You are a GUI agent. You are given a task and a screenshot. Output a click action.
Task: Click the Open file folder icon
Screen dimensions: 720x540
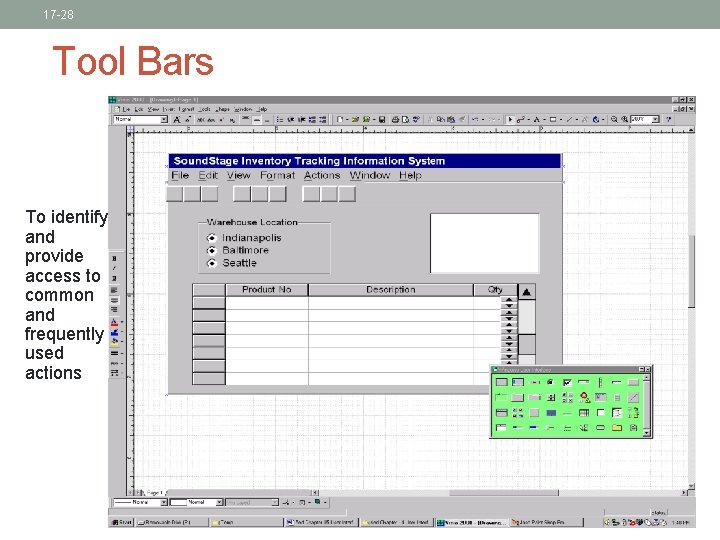(355, 119)
